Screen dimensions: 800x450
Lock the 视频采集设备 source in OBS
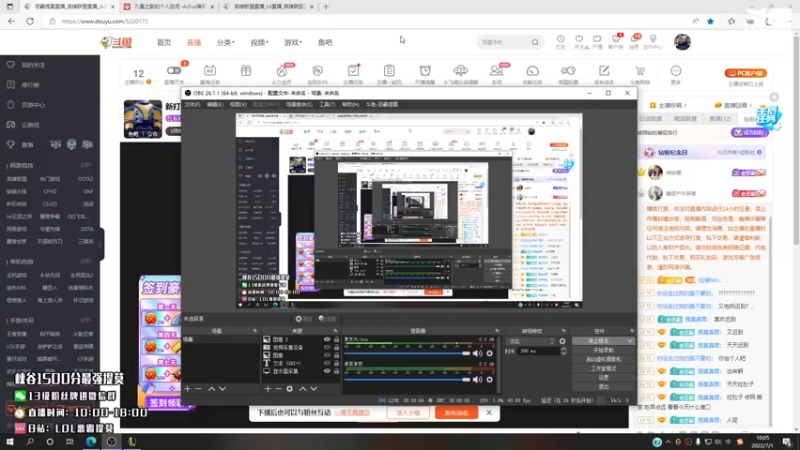(336, 347)
